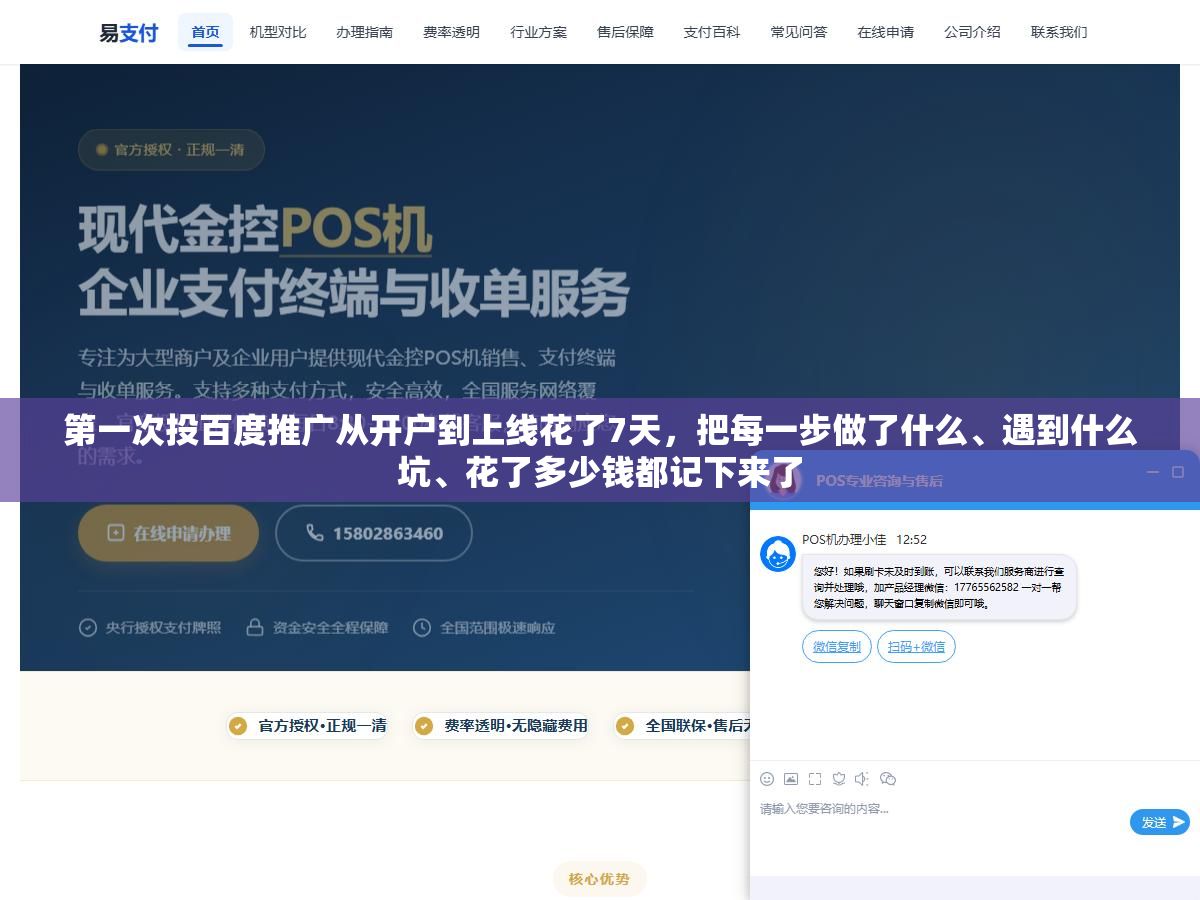Click the 现代金控POS机 hero heading
1200x900 pixels.
click(255, 230)
